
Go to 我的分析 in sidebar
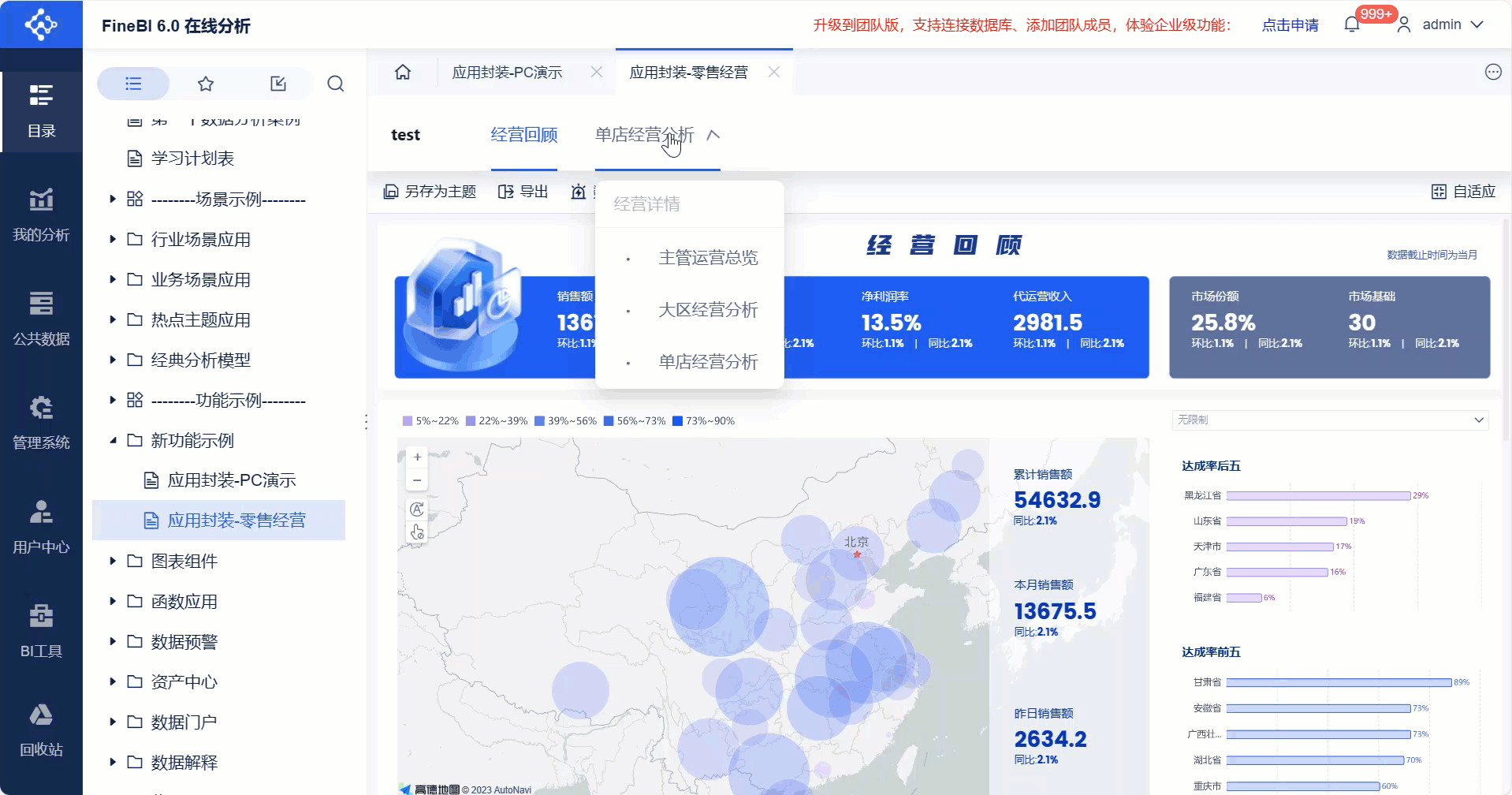41,215
